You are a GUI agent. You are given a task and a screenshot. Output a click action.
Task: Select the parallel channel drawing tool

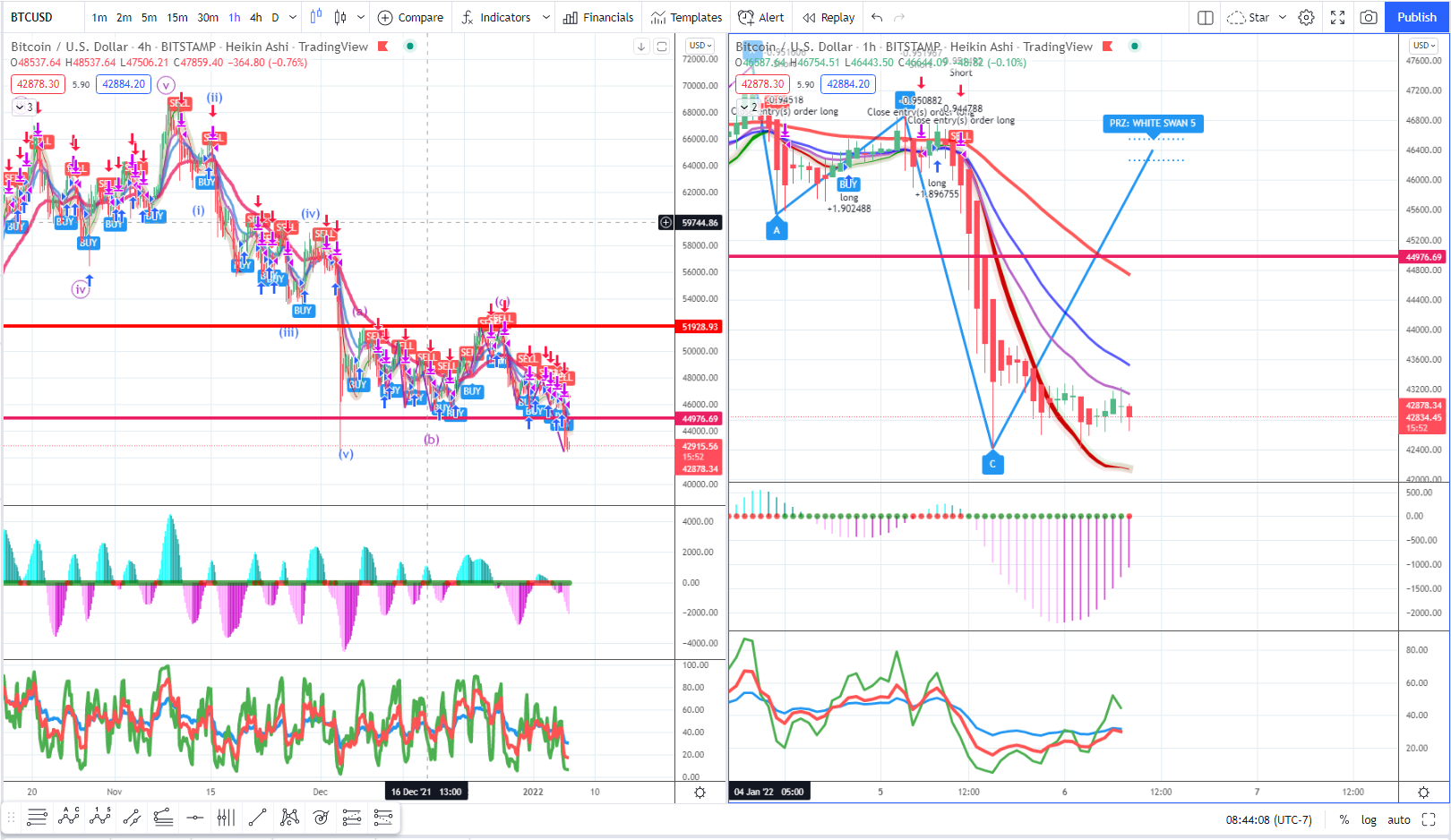(132, 817)
